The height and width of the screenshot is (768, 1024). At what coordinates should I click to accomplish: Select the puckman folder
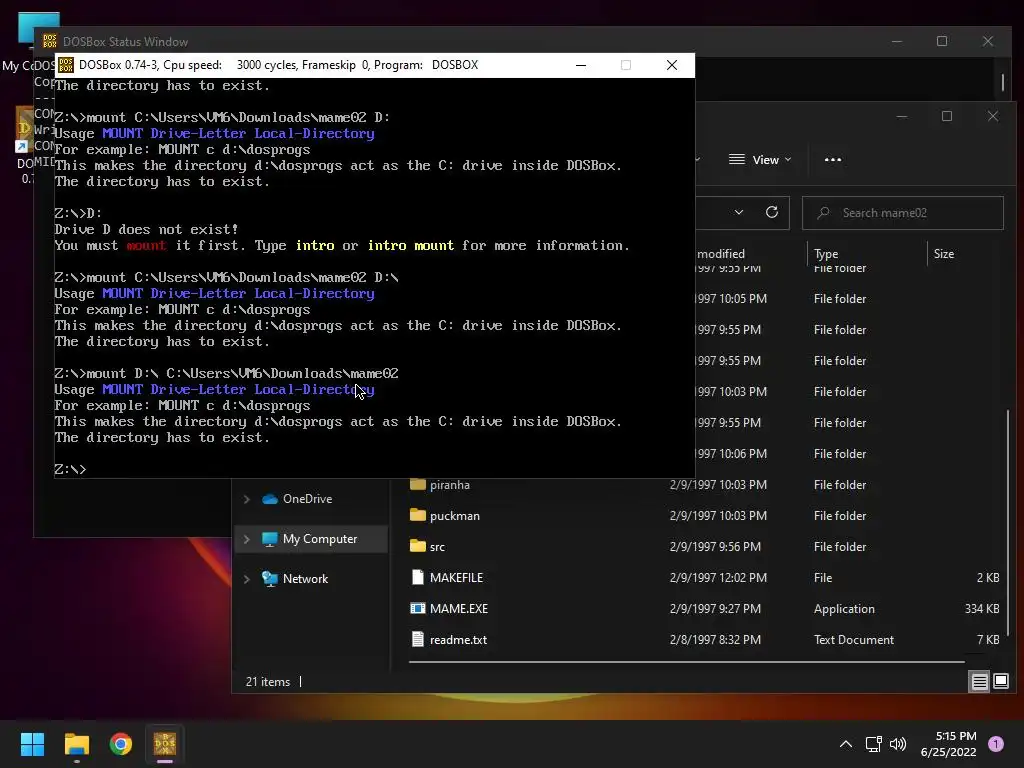pos(455,515)
